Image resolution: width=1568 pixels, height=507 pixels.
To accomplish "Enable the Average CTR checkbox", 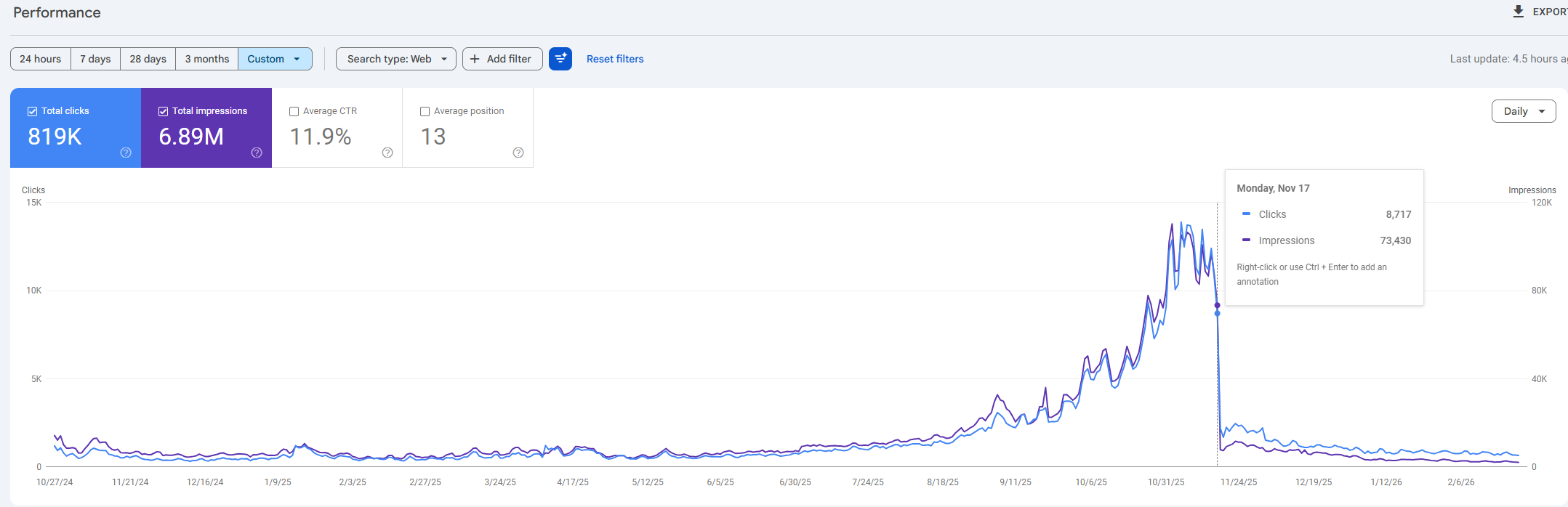I will (x=294, y=111).
